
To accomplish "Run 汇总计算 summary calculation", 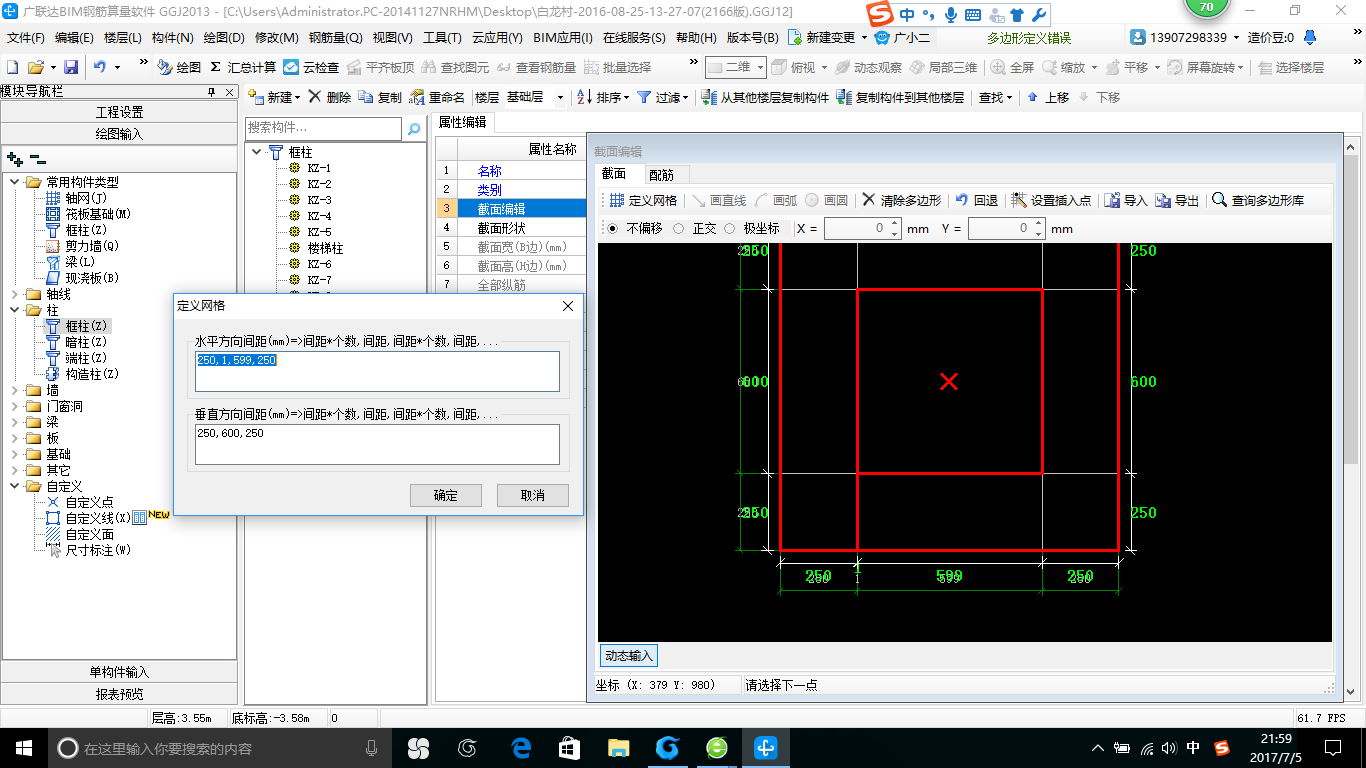I will tap(243, 67).
